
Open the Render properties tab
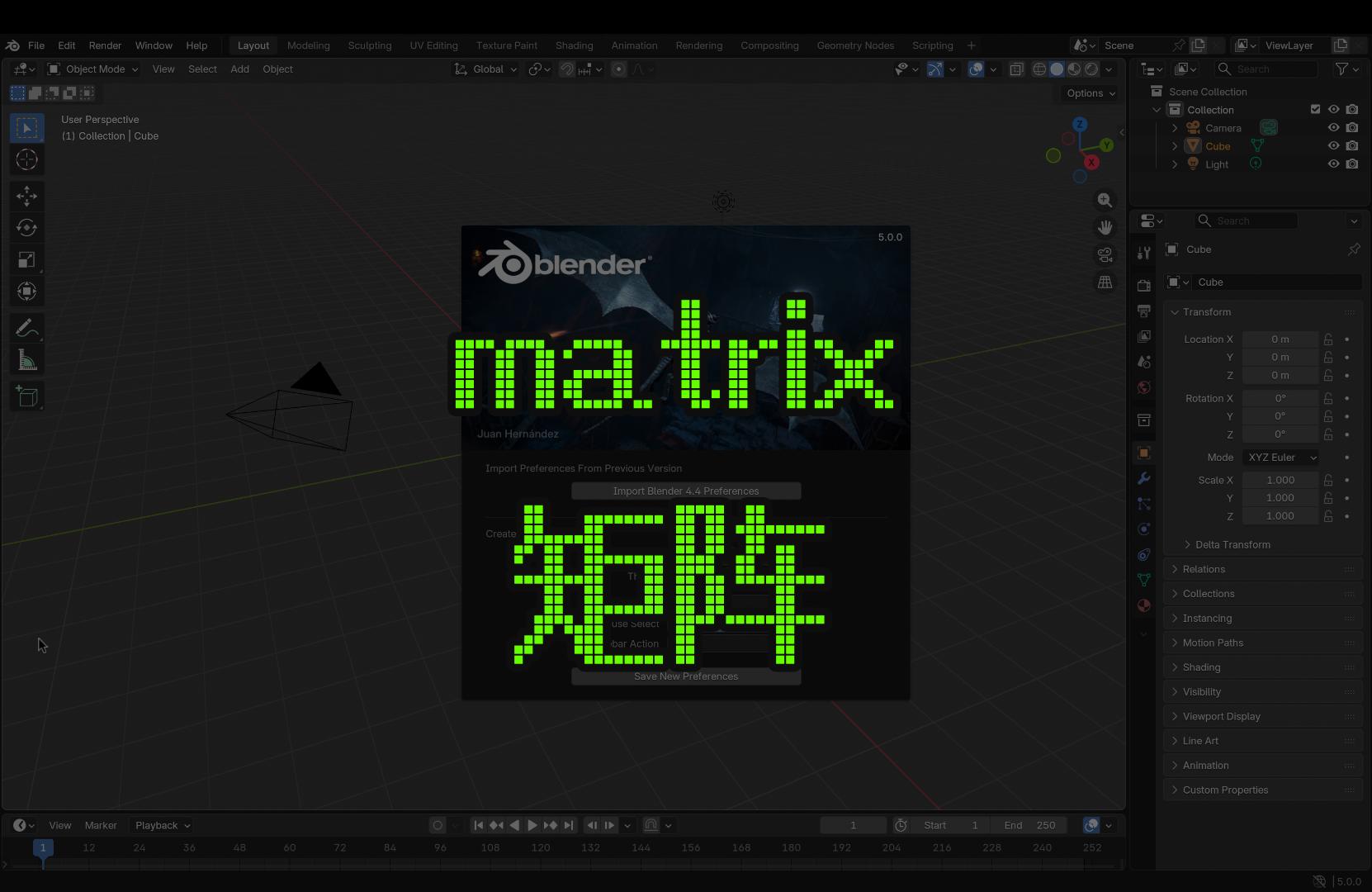coord(1143,285)
